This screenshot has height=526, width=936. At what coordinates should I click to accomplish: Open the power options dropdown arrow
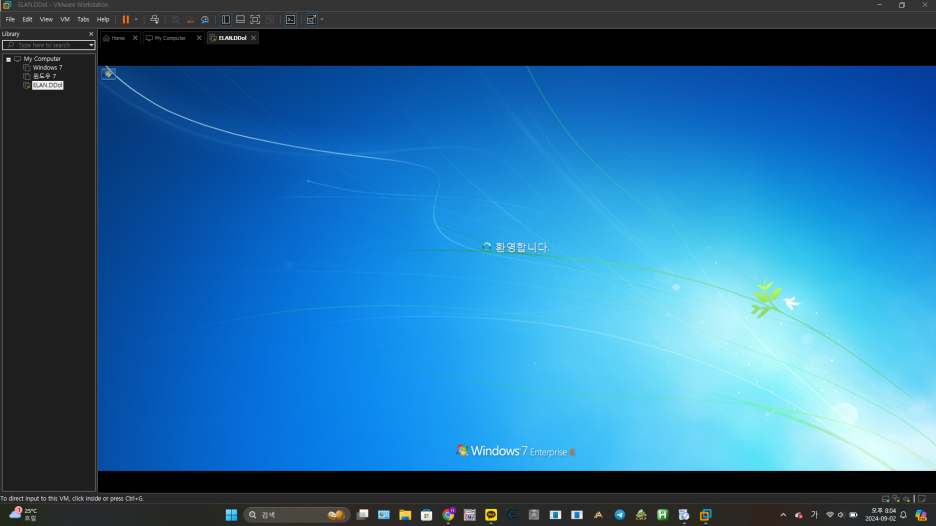[x=136, y=20]
